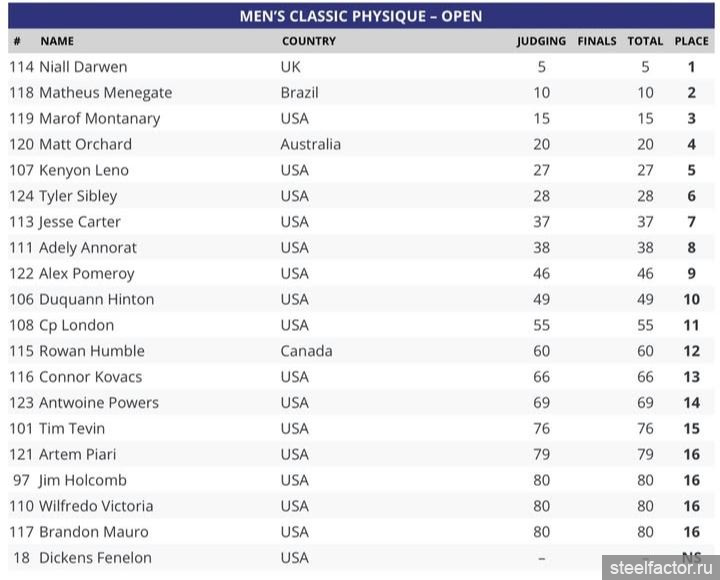
Task: Select competitor name Duquann Hinton
Action: [96, 299]
